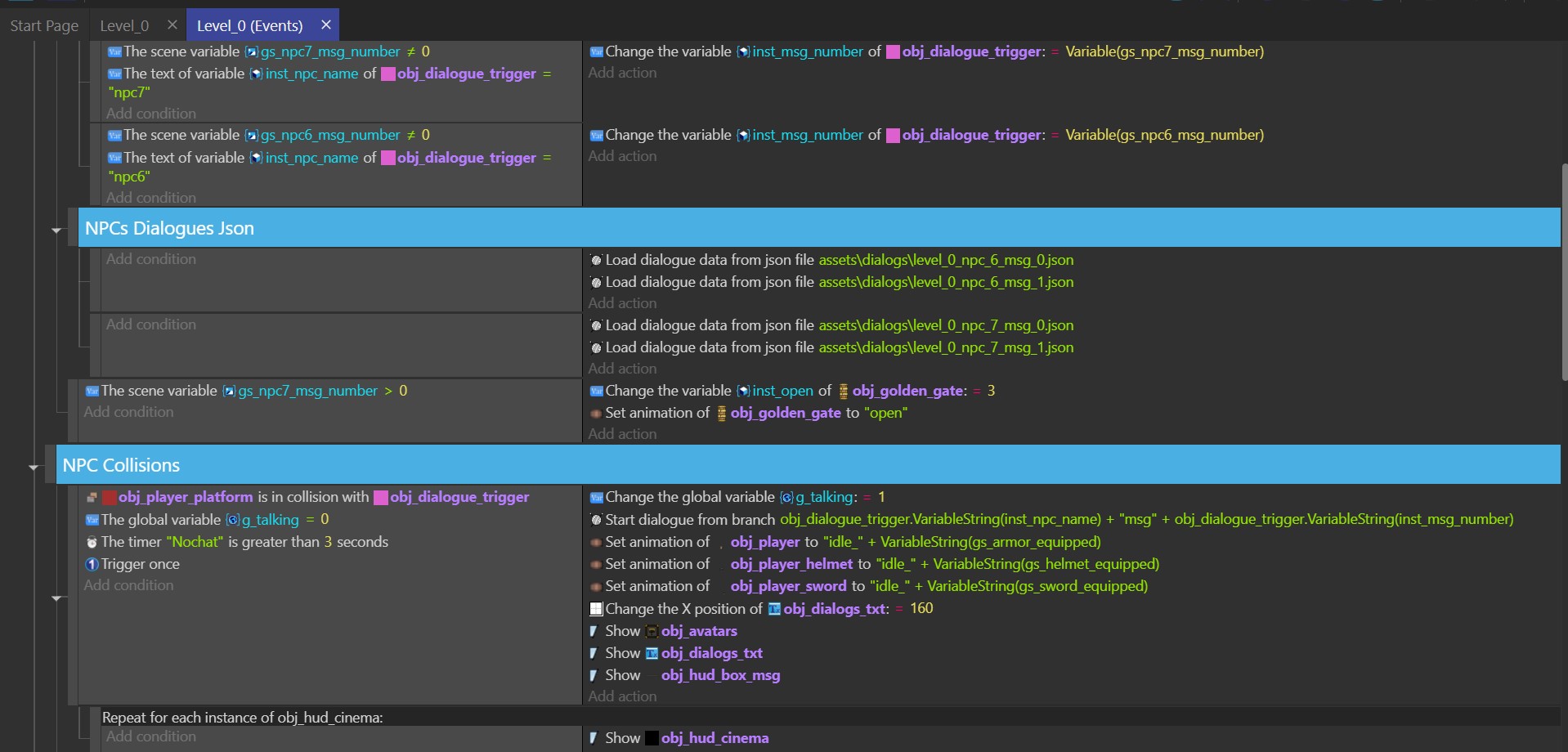Select the obj_golden_gate object icon
The height and width of the screenshot is (752, 1568).
[843, 391]
